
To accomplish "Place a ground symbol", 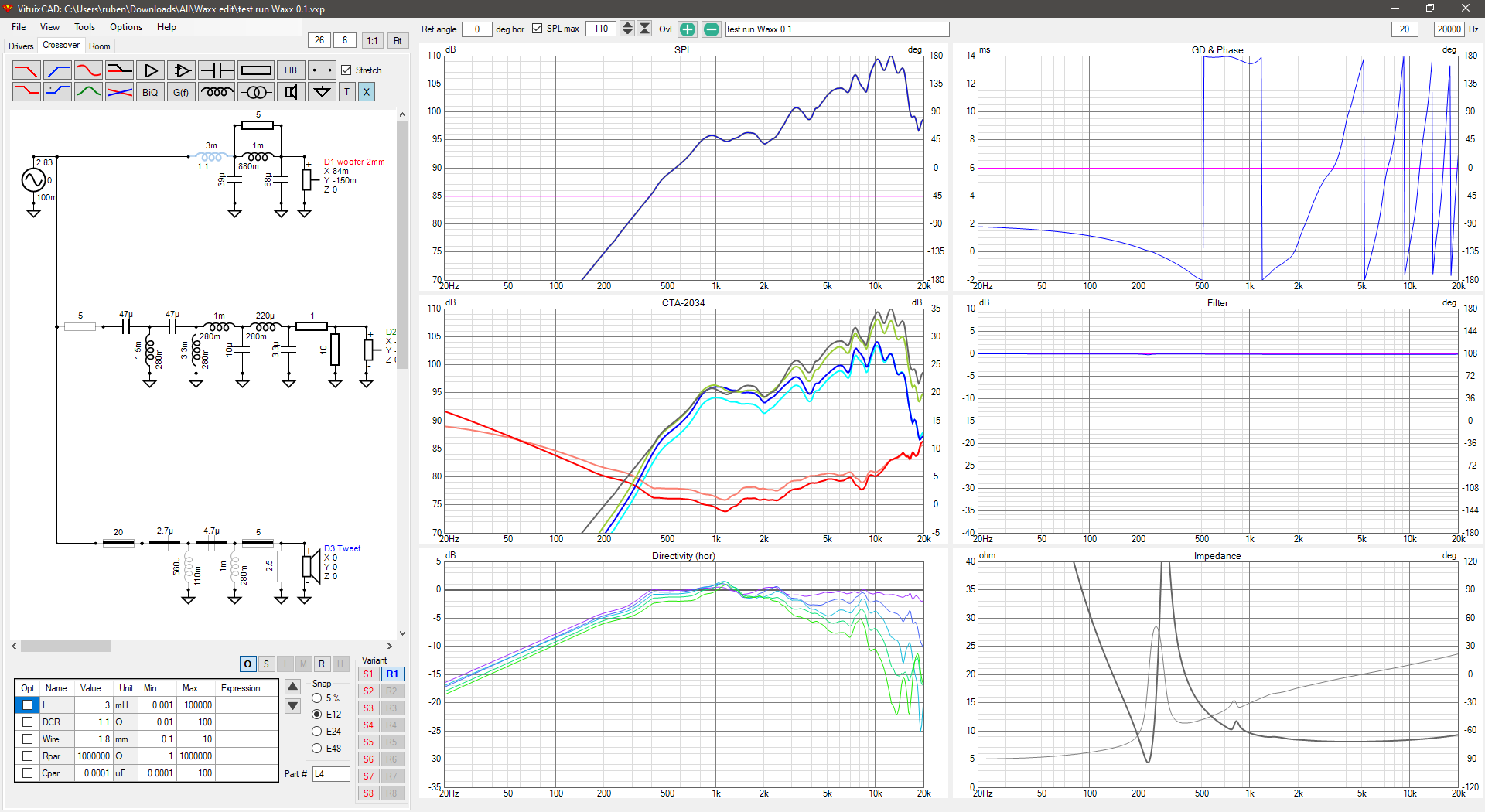I will 322,92.
